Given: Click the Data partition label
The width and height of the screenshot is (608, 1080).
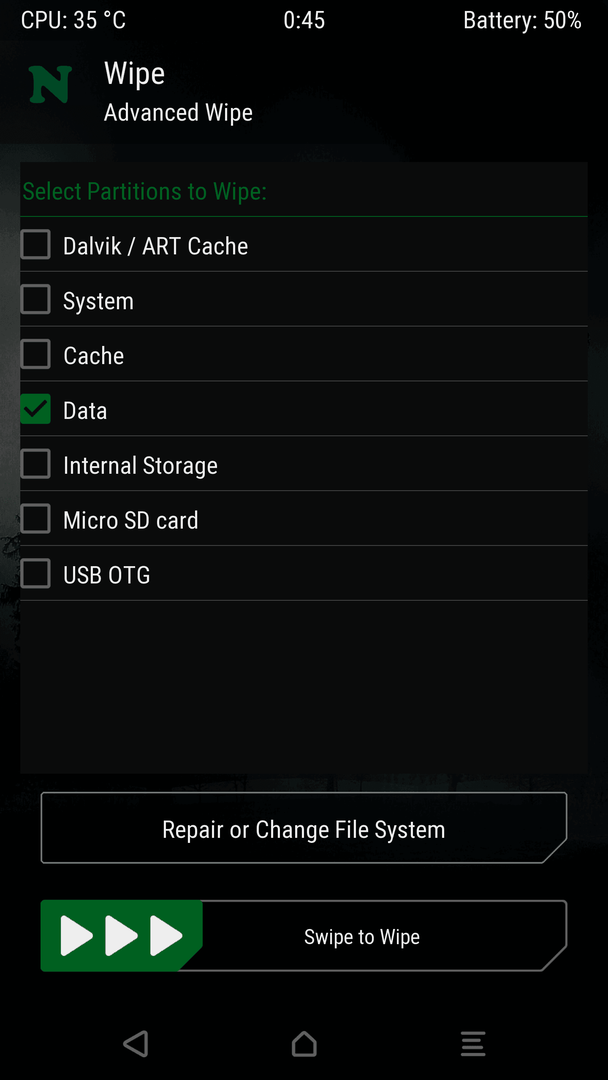Looking at the screenshot, I should tap(85, 411).
